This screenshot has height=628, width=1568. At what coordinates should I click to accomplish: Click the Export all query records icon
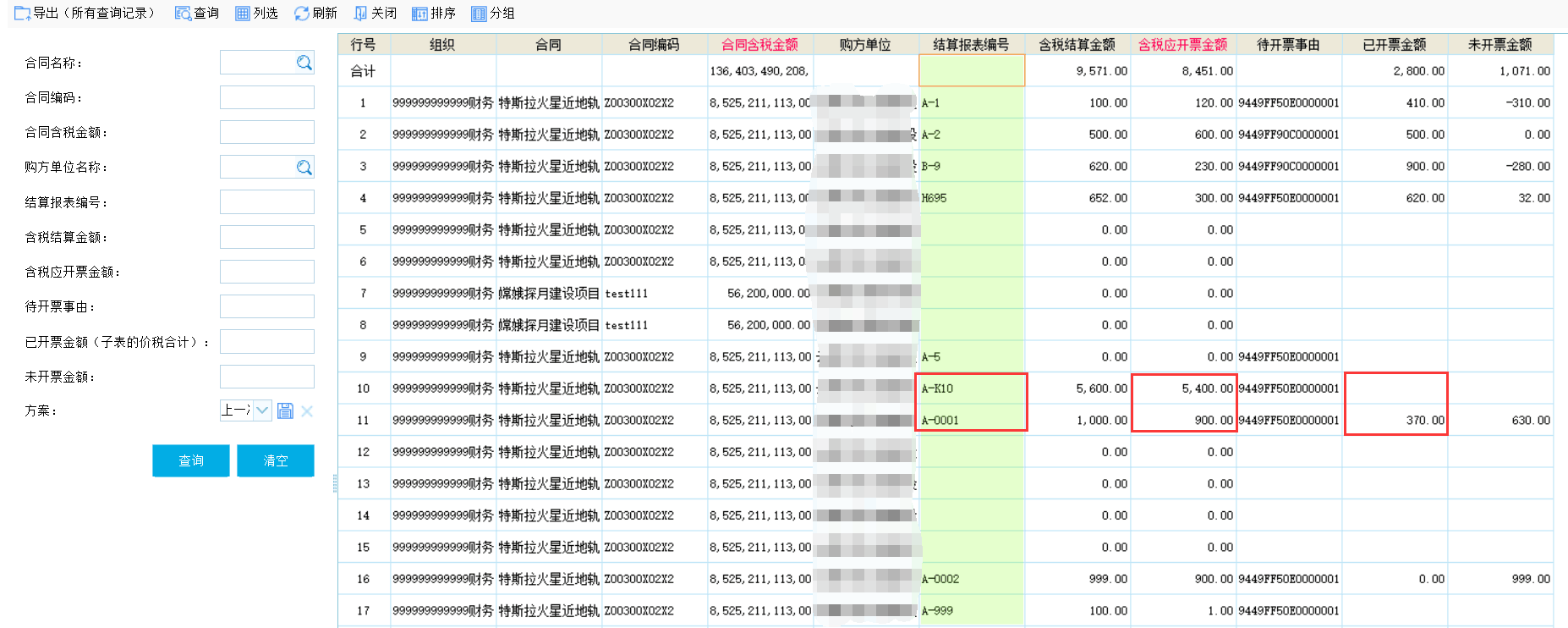click(x=23, y=14)
